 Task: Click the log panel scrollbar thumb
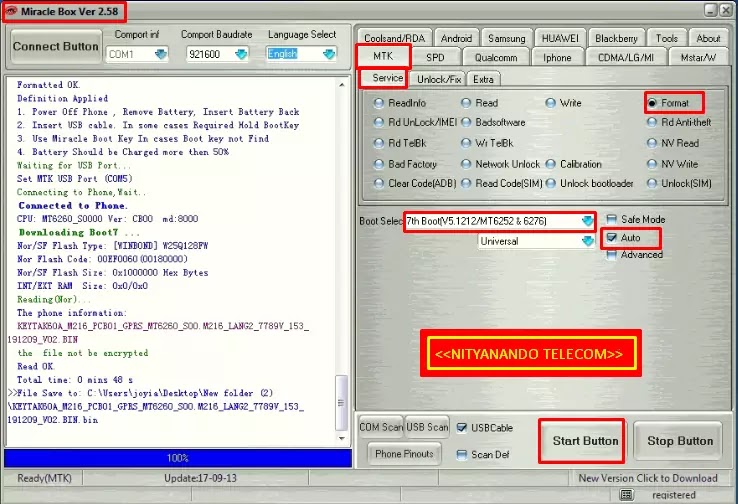[x=341, y=403]
